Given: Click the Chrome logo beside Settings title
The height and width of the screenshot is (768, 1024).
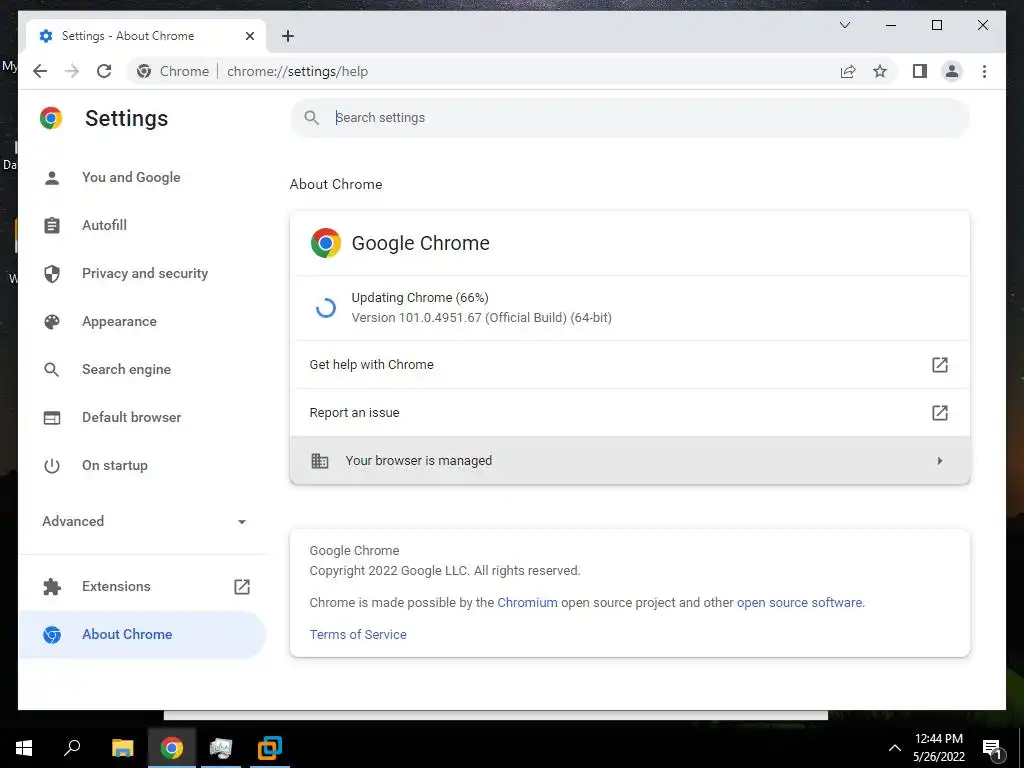Looking at the screenshot, I should 51,118.
